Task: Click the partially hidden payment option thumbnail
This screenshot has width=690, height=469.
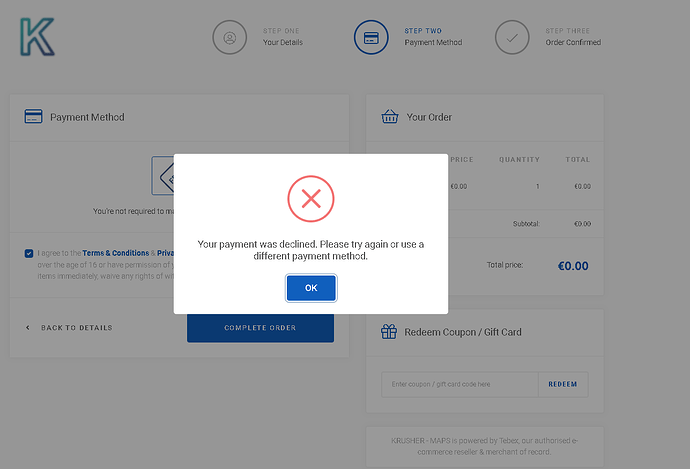Action: click(163, 176)
